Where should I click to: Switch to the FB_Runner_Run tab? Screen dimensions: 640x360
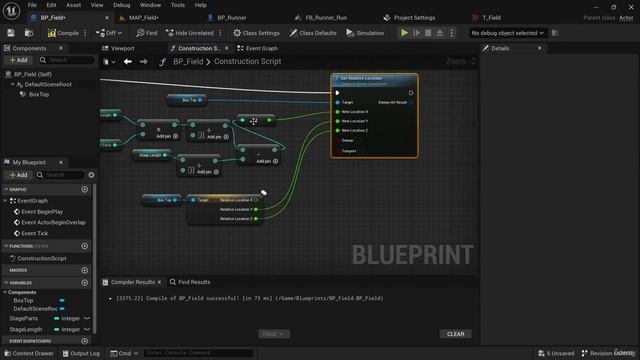[x=326, y=18]
